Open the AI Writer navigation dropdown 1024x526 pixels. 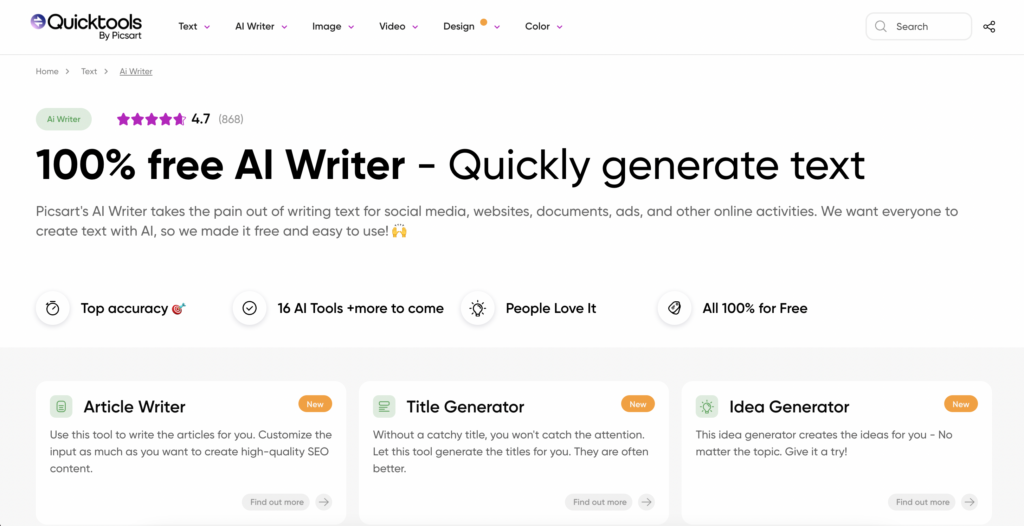tap(260, 27)
